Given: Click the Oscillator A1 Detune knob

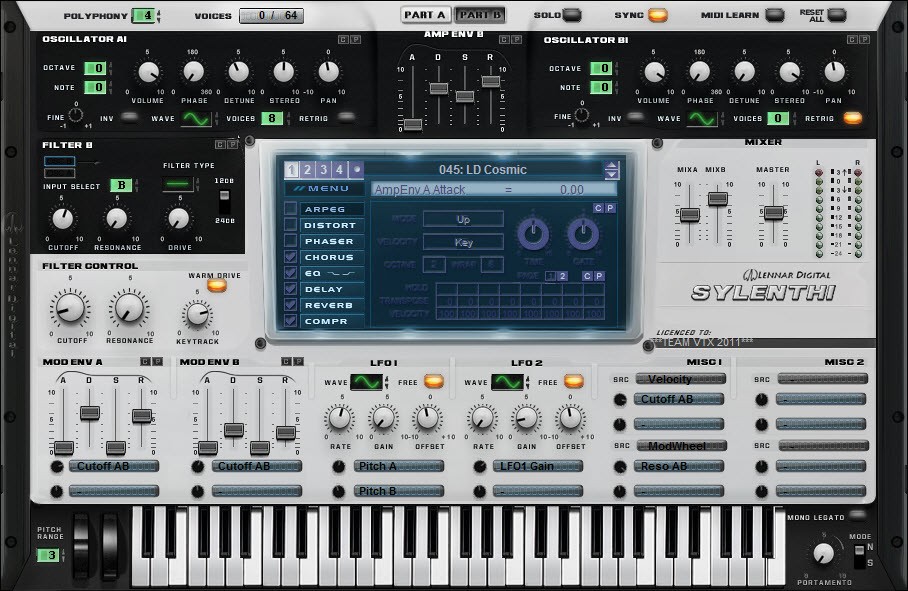Looking at the screenshot, I should (238, 72).
